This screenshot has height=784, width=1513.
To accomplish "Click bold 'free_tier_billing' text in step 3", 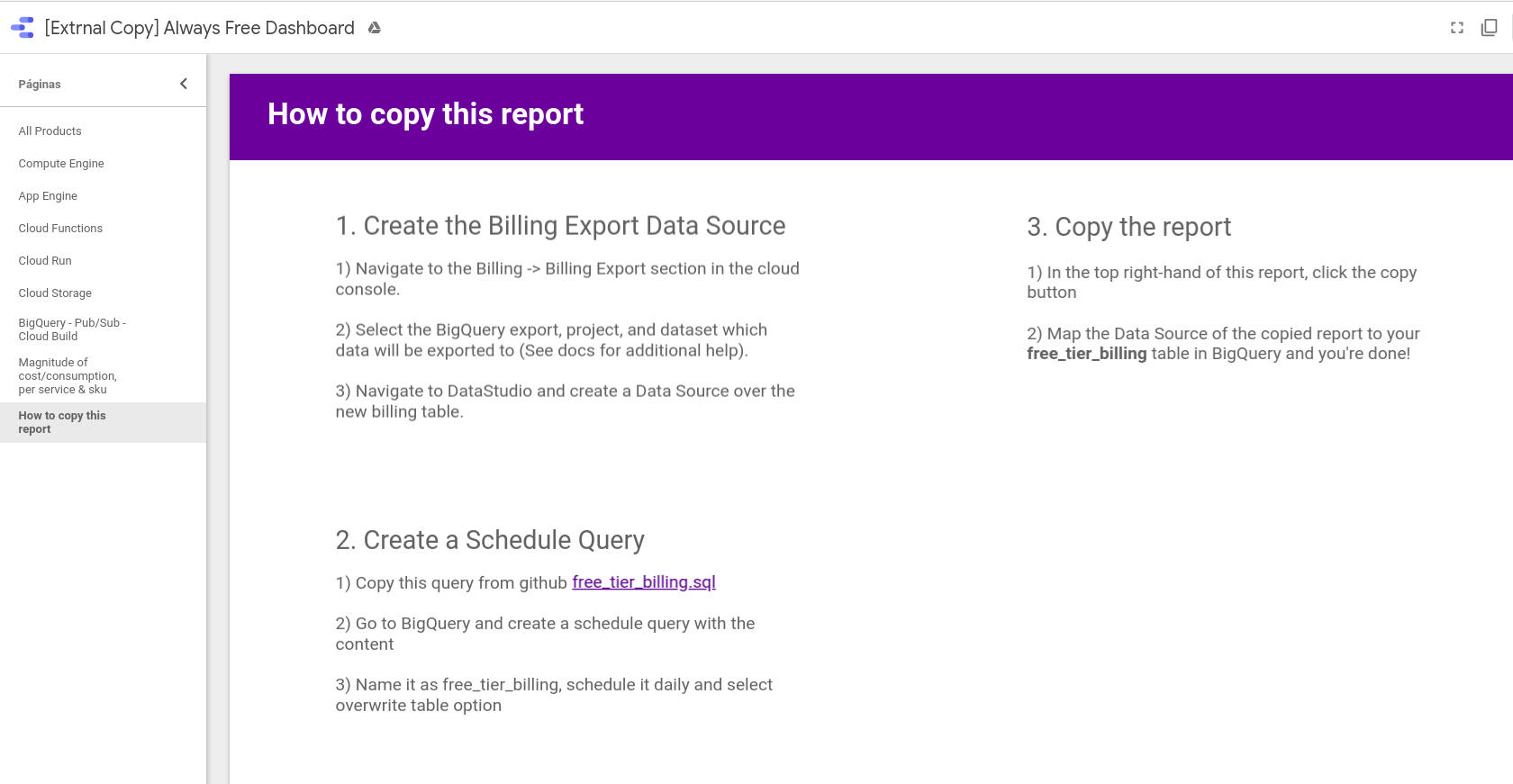I will point(1087,354).
